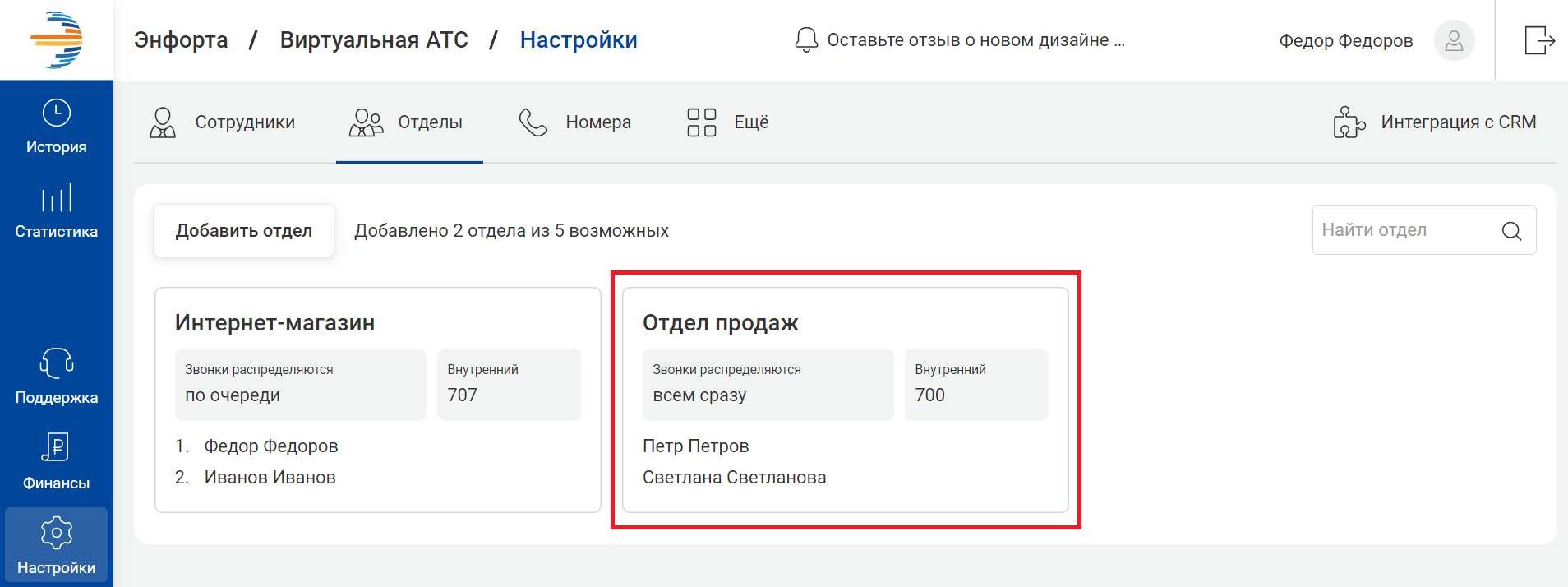Go to Виртуальная АТС breadcrumb

(374, 39)
